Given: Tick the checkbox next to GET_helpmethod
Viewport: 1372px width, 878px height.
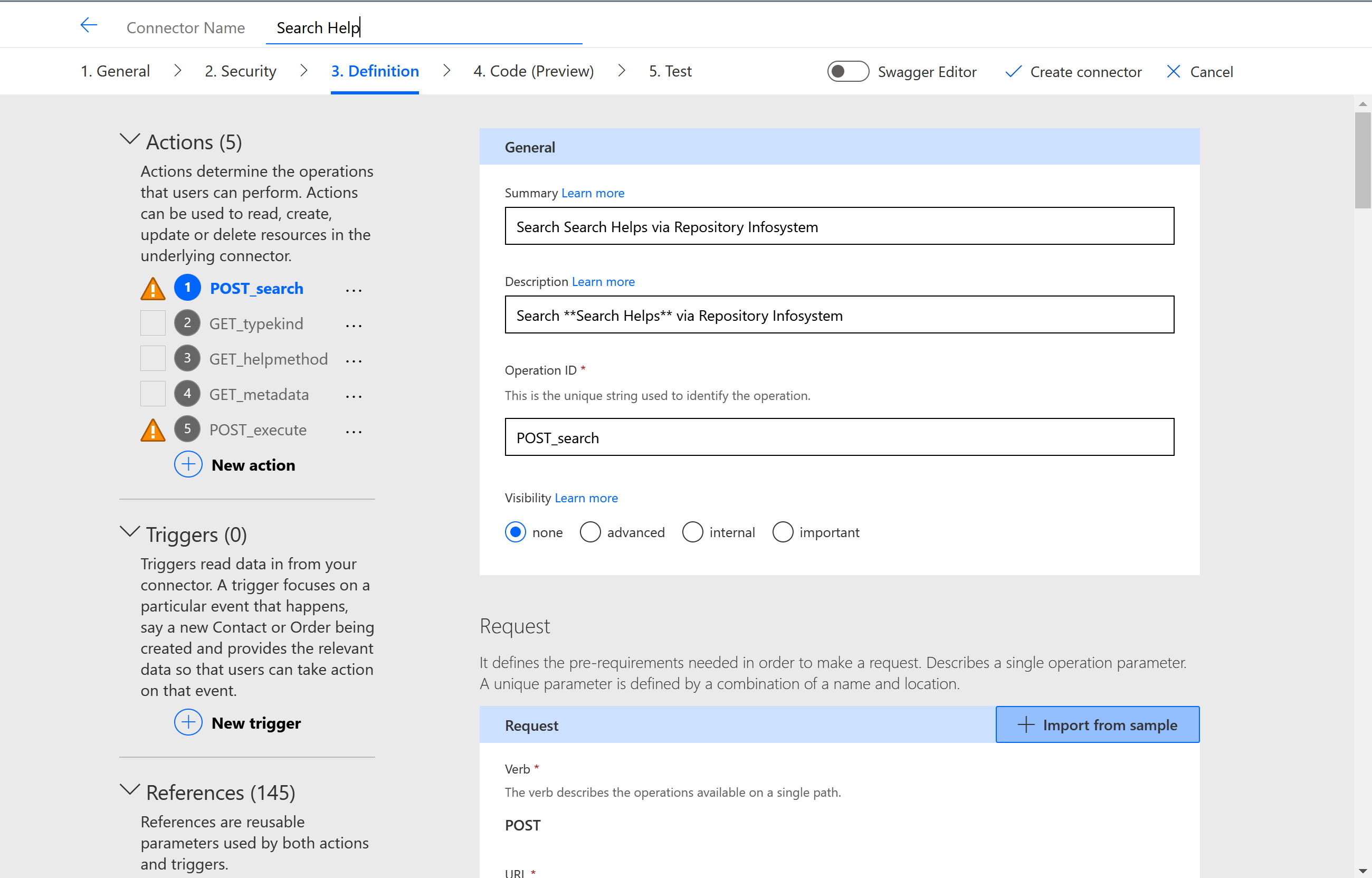Looking at the screenshot, I should point(153,359).
